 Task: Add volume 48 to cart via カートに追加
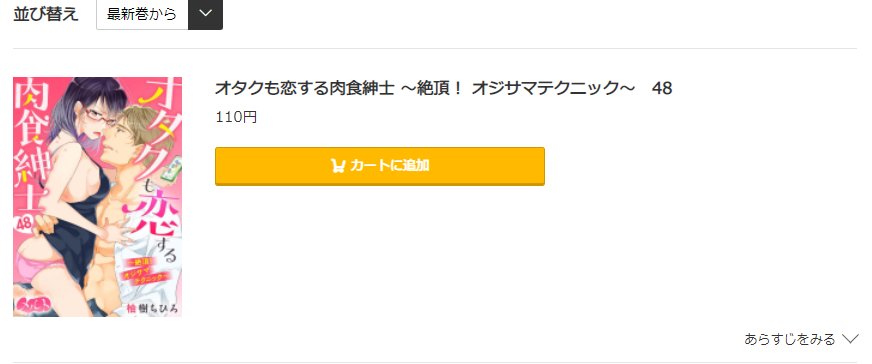[380, 166]
